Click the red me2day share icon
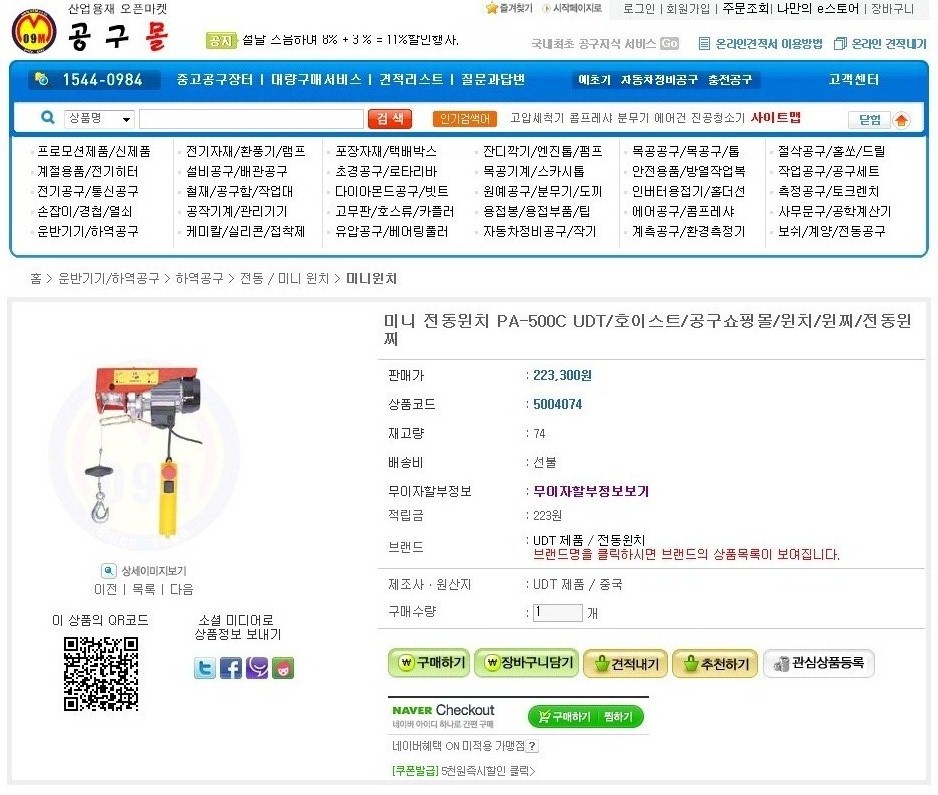The image size is (938, 795). click(283, 668)
